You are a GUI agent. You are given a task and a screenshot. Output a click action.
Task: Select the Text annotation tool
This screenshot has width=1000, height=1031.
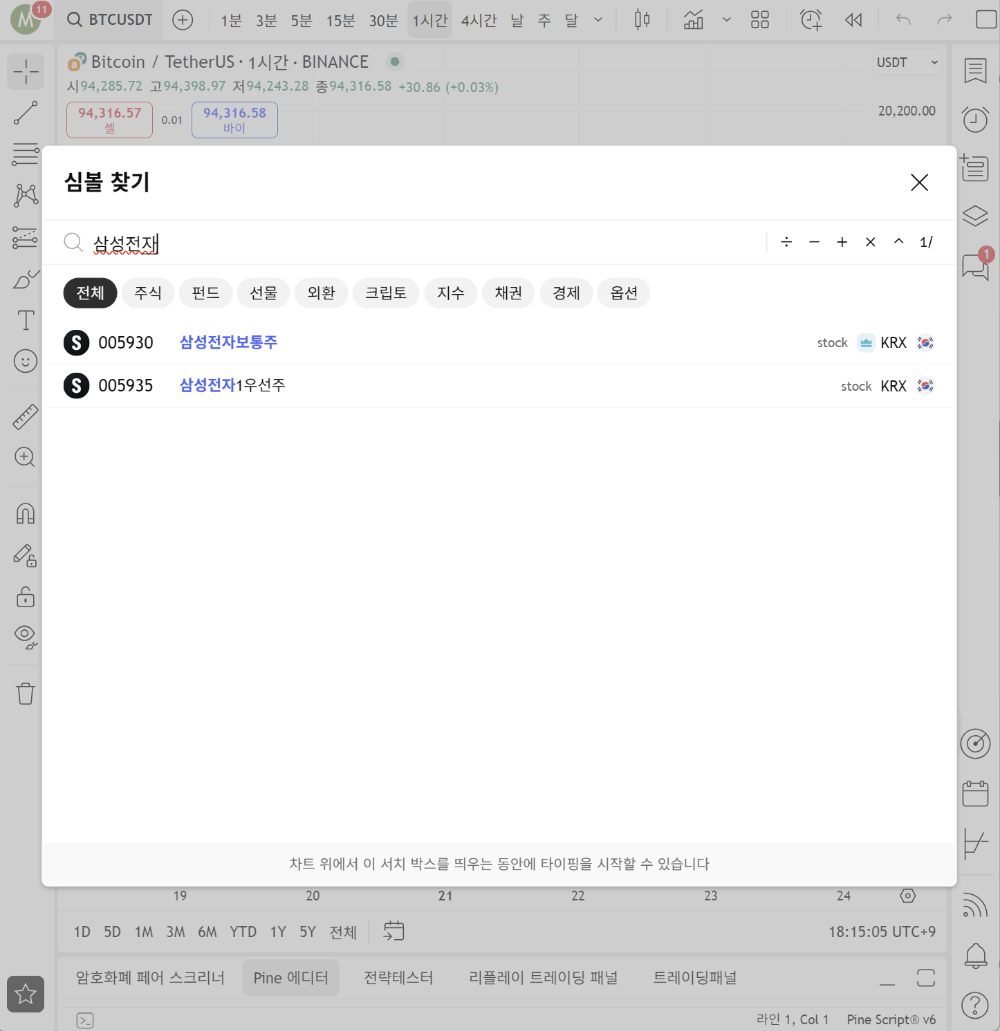click(26, 320)
